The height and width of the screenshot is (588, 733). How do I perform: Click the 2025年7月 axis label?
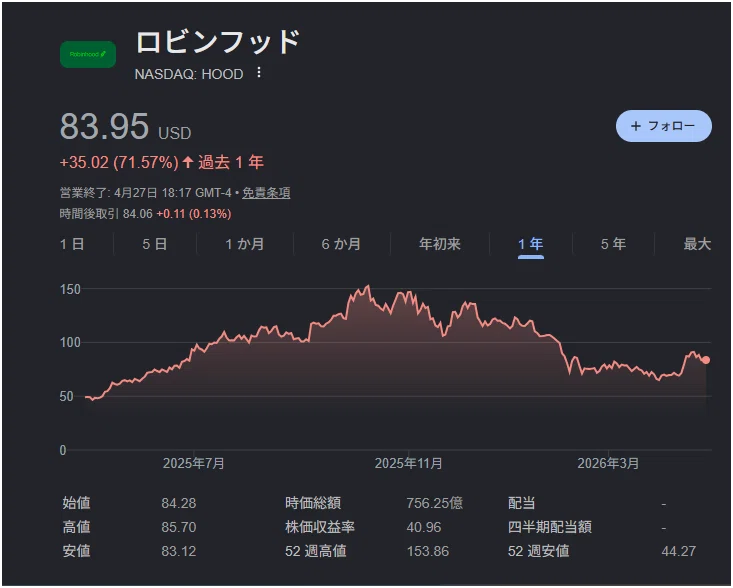click(194, 463)
